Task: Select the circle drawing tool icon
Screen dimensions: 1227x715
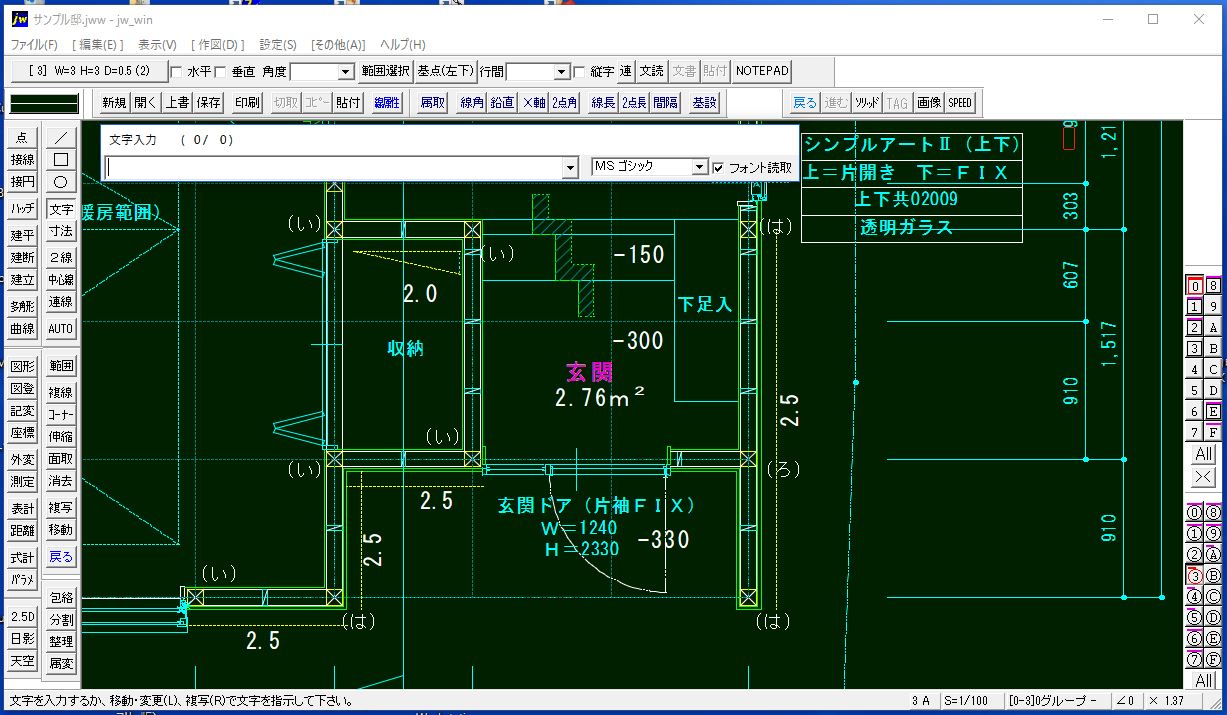Action: [61, 182]
